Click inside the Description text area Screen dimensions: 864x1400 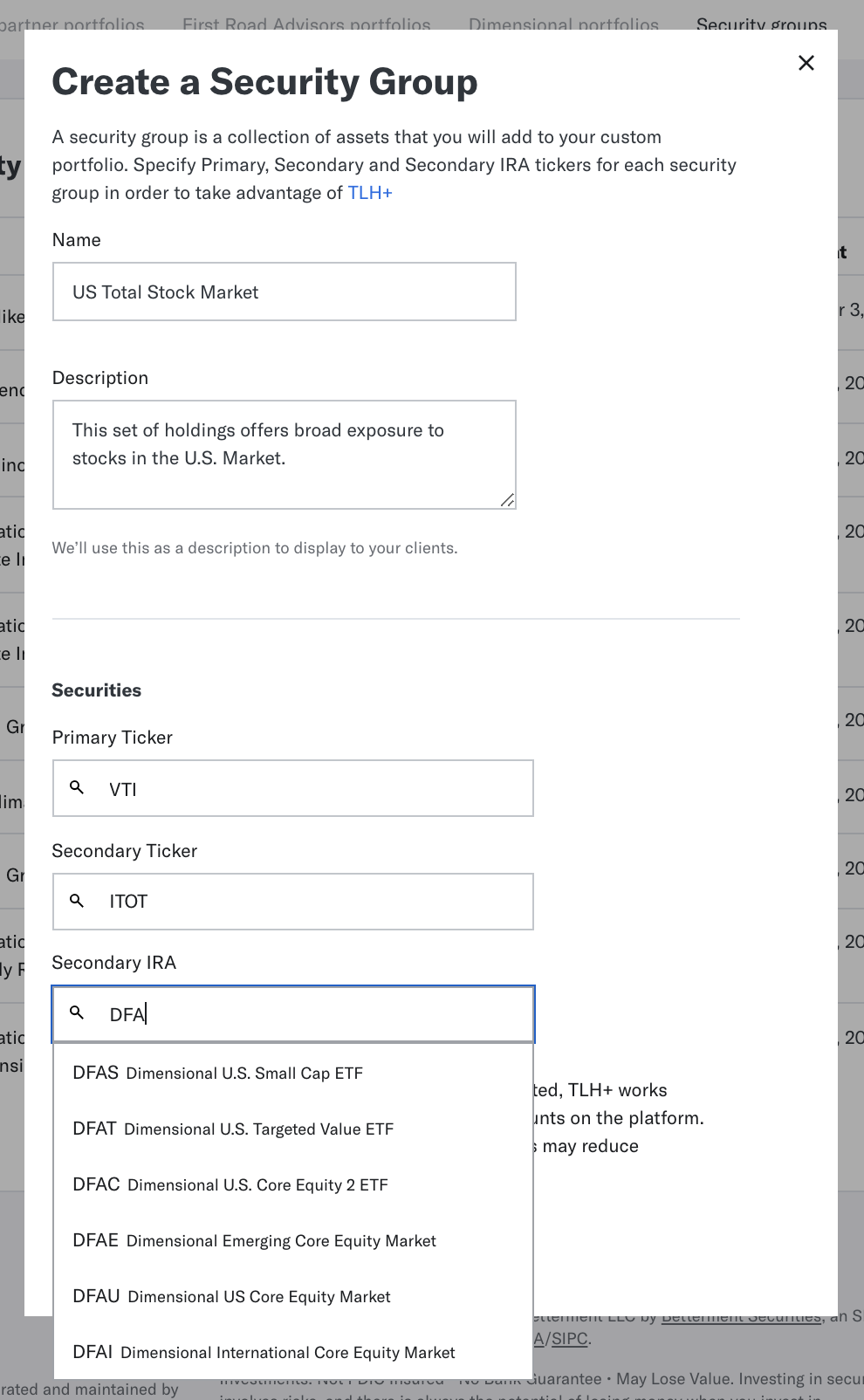click(284, 454)
